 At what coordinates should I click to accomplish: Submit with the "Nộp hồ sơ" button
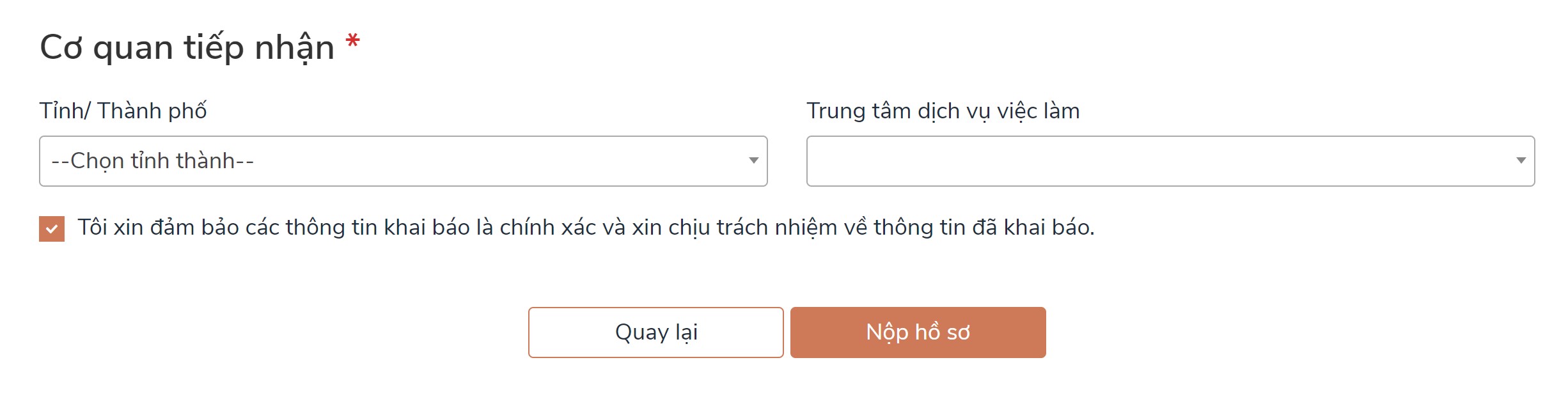[x=918, y=332]
